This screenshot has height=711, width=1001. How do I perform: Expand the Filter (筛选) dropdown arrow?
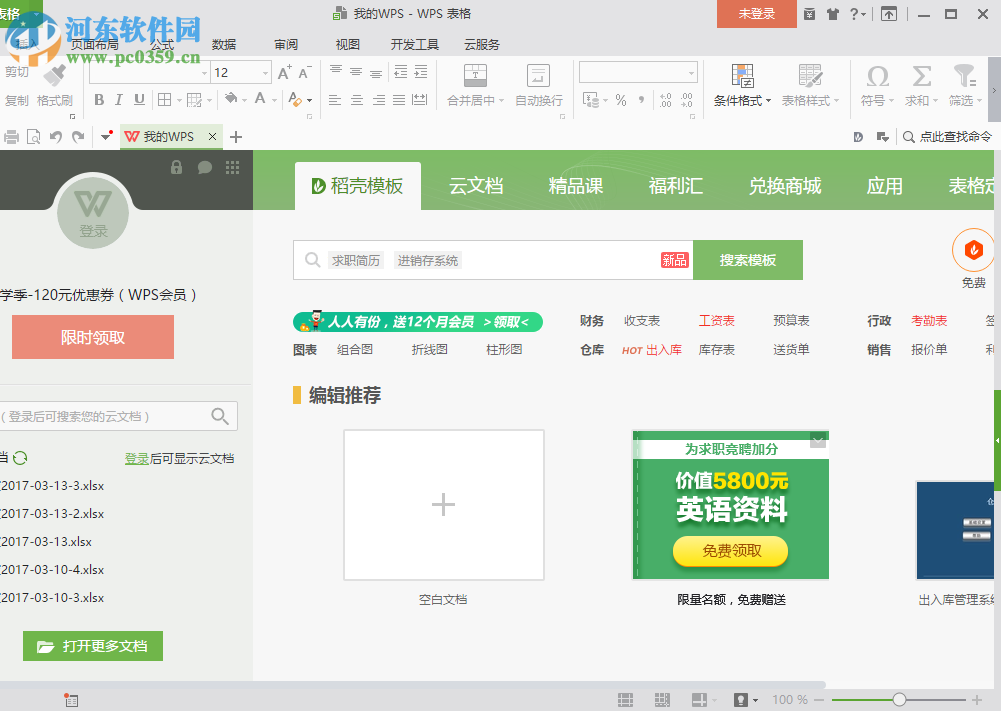pyautogui.click(x=977, y=100)
